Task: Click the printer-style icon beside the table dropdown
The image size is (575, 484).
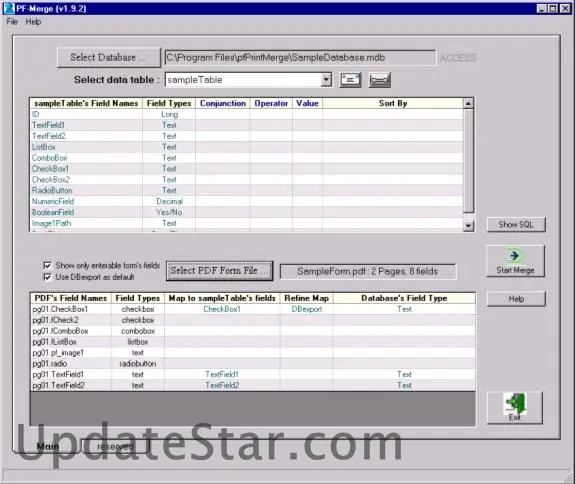Action: coord(380,80)
